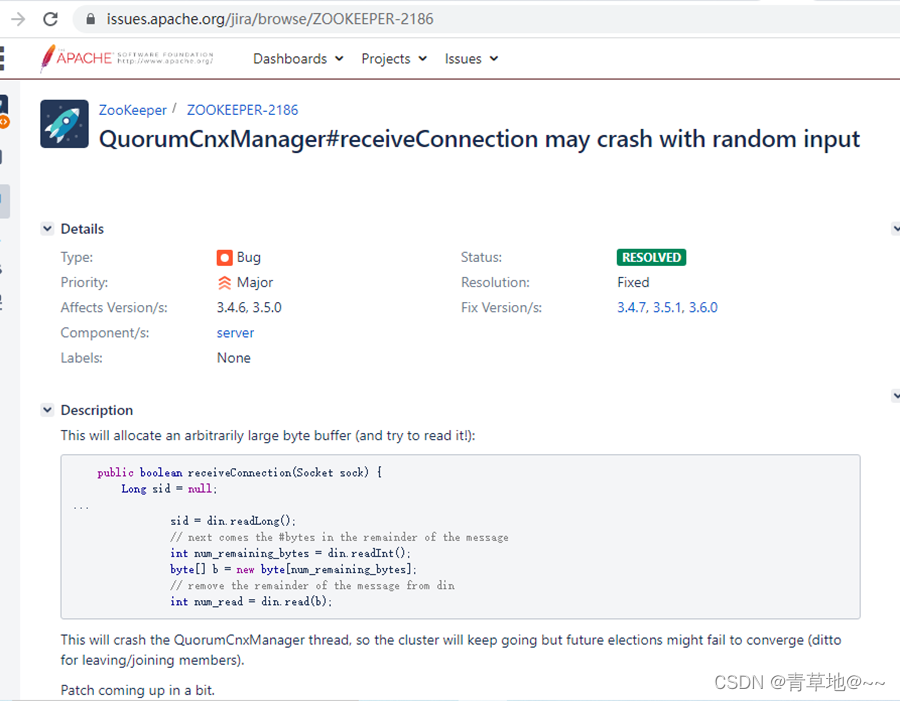Reload the page with refresh icon
The width and height of the screenshot is (900, 701).
51,19
